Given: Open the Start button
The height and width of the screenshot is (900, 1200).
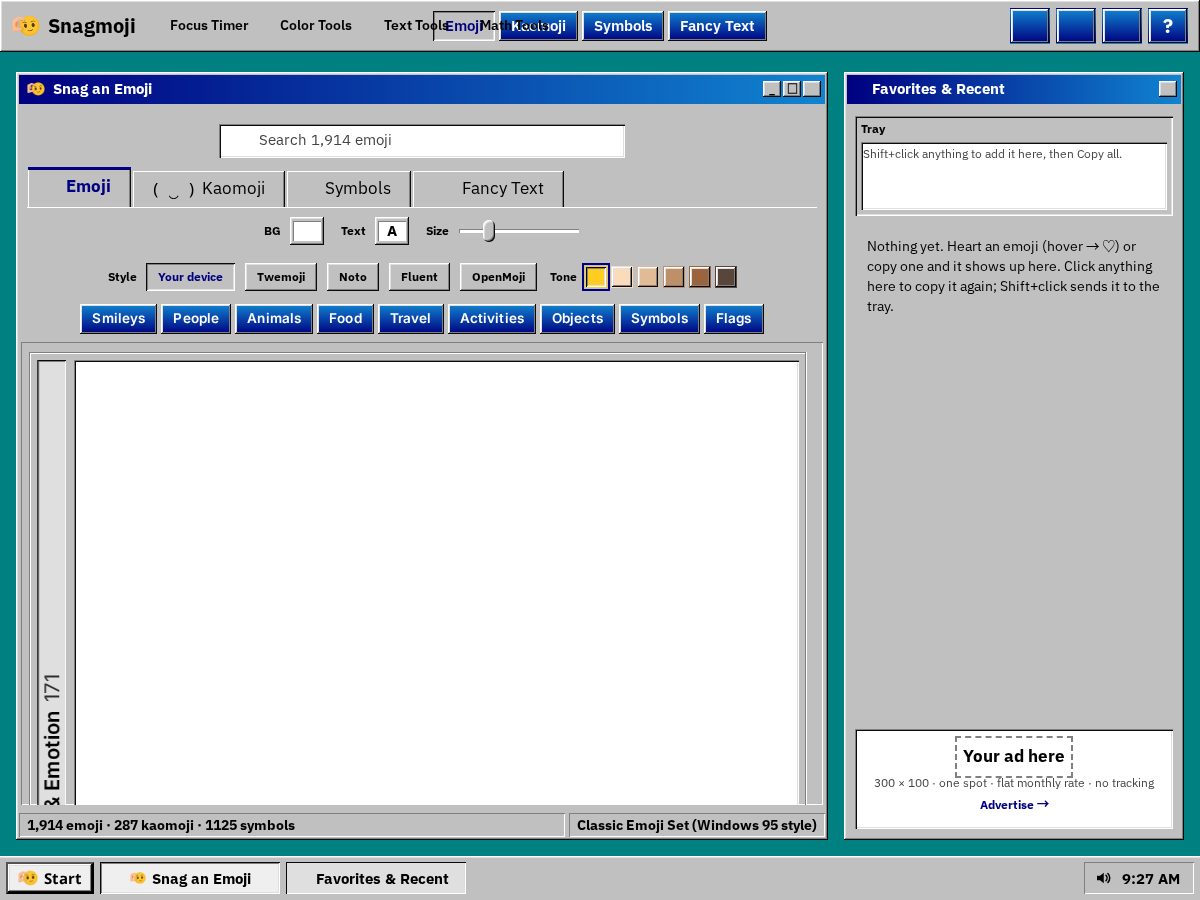Looking at the screenshot, I should click(50, 878).
